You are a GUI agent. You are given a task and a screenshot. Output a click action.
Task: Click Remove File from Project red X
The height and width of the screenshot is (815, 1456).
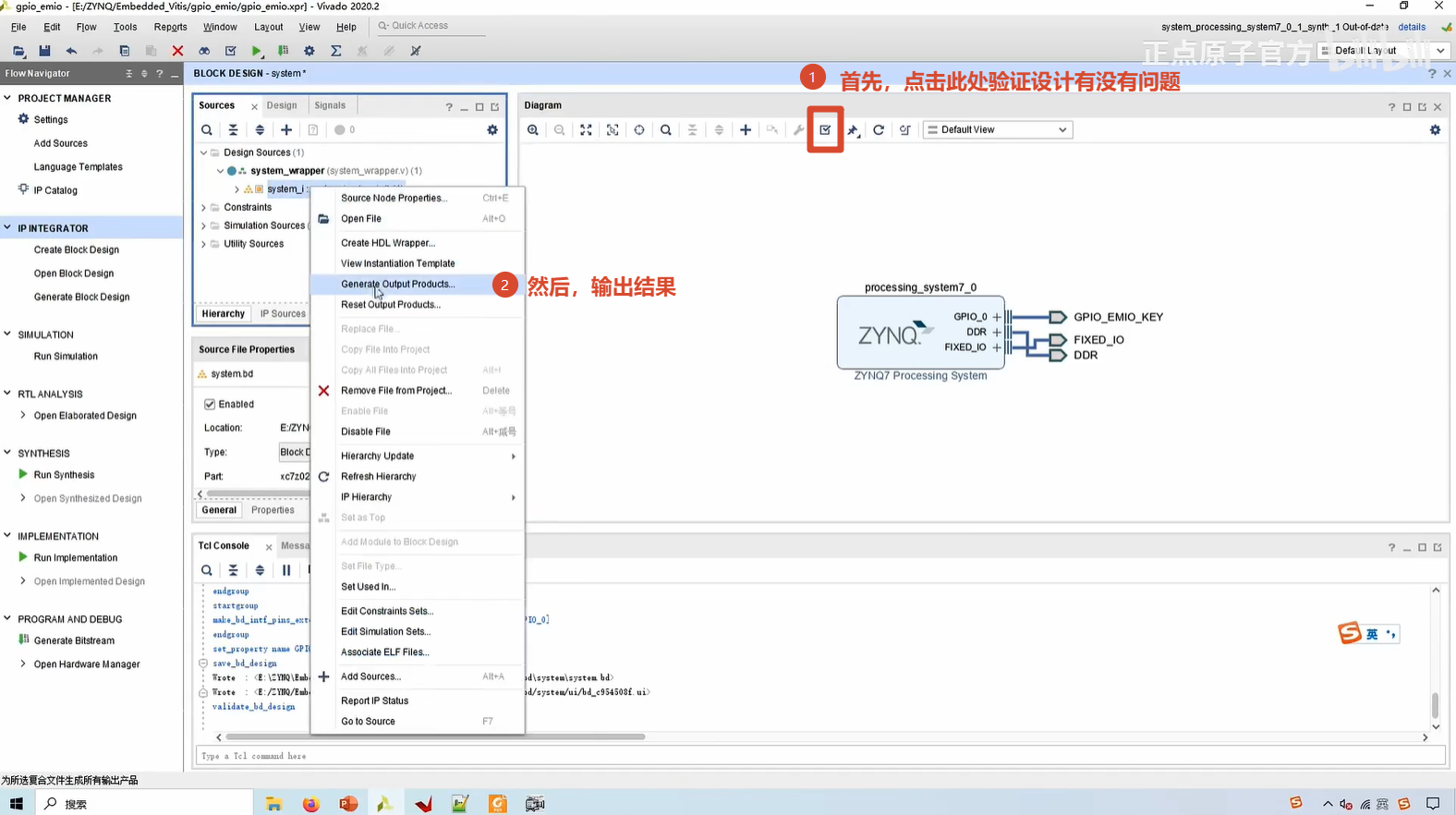[x=323, y=391]
